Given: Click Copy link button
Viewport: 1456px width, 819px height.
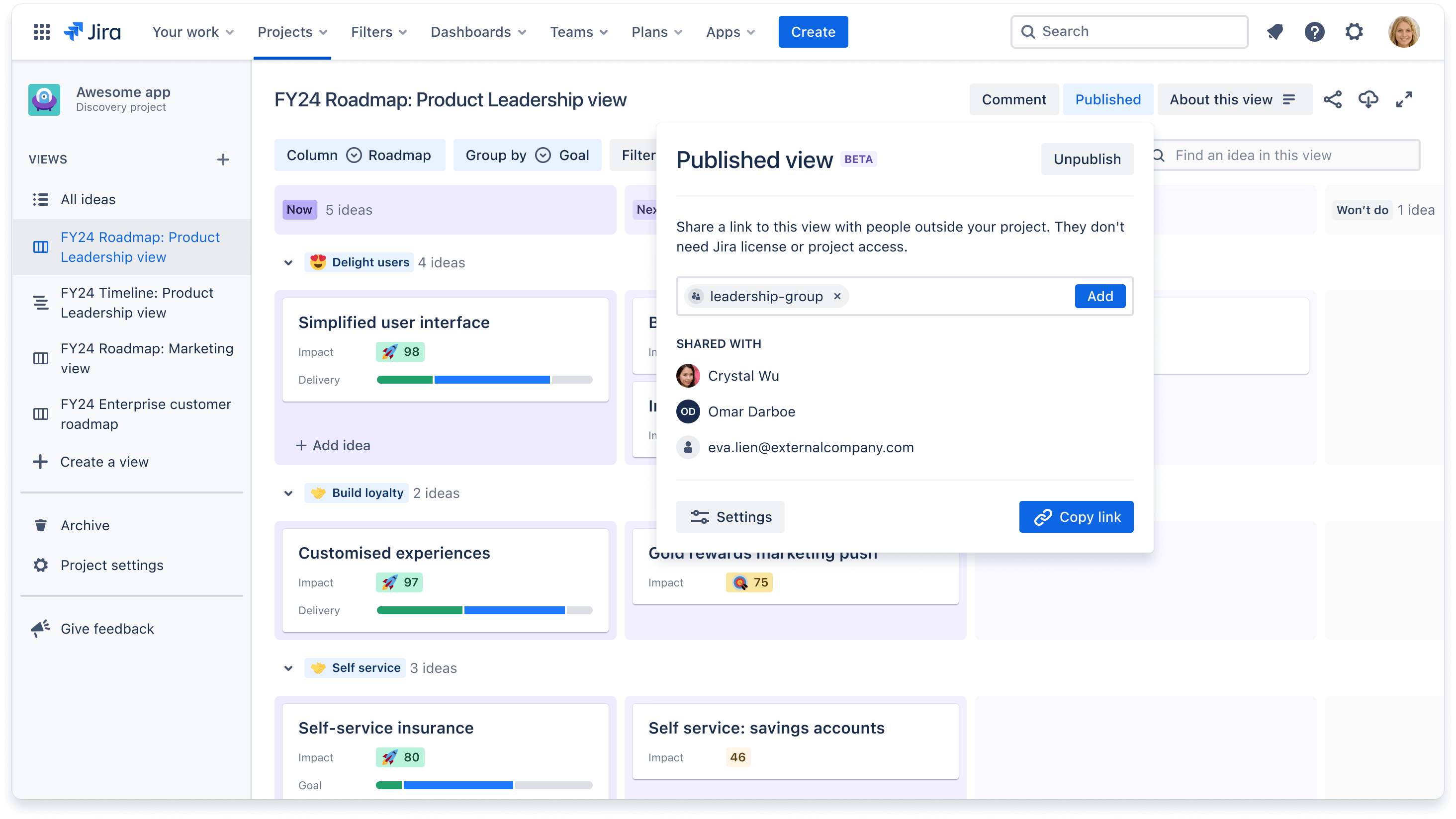Looking at the screenshot, I should click(x=1077, y=517).
